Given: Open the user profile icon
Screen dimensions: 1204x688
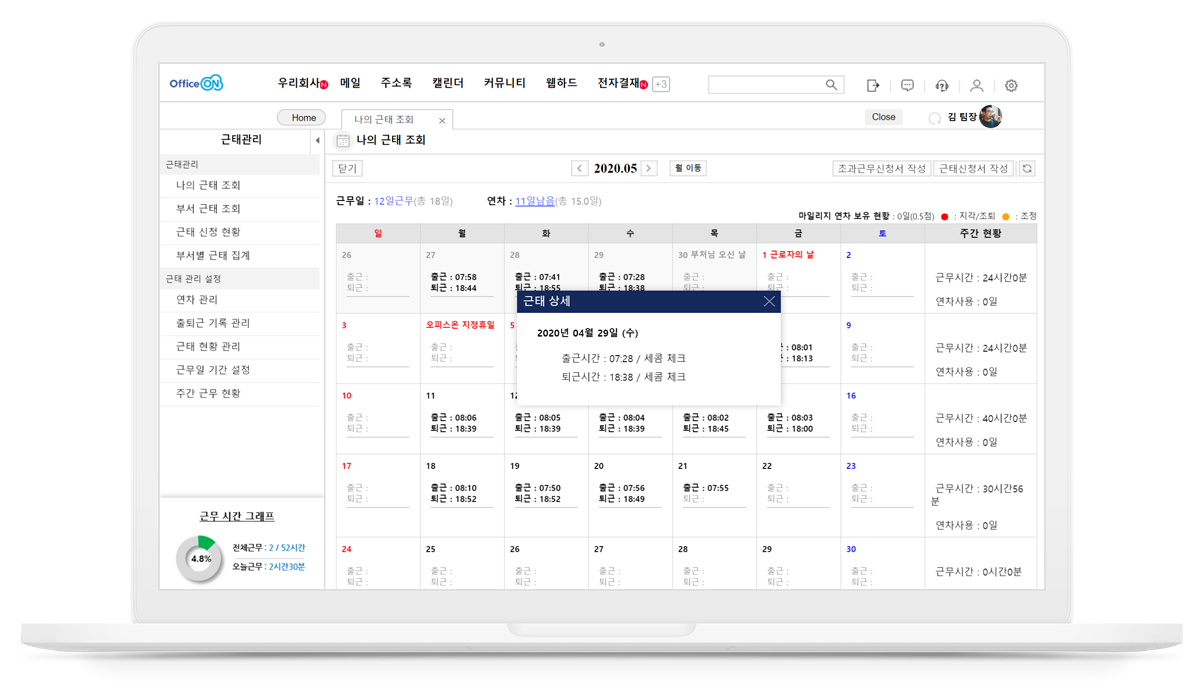Looking at the screenshot, I should [977, 86].
